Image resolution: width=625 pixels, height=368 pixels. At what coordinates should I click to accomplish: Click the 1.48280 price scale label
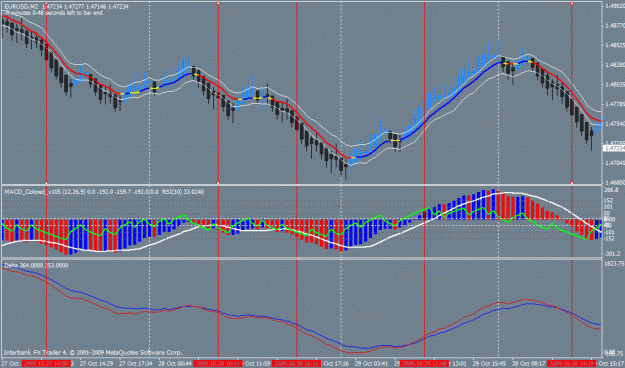[x=615, y=65]
